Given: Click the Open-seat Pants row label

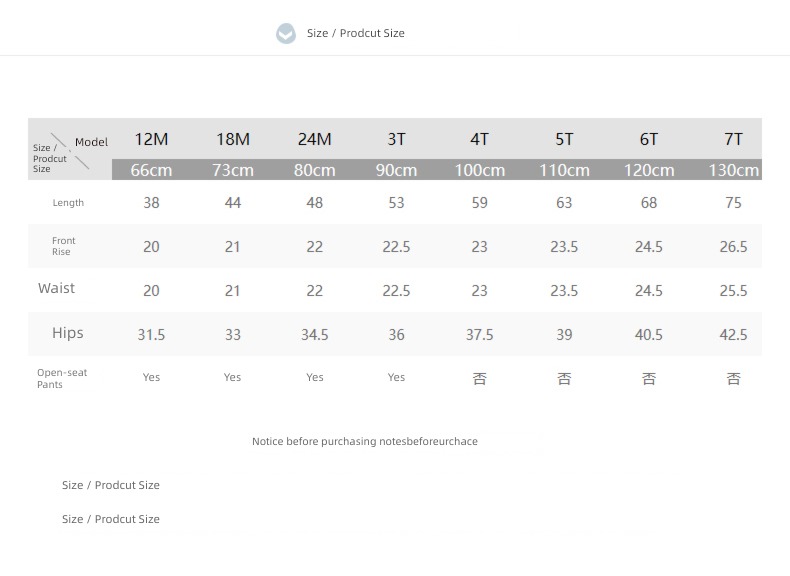Looking at the screenshot, I should pos(62,378).
